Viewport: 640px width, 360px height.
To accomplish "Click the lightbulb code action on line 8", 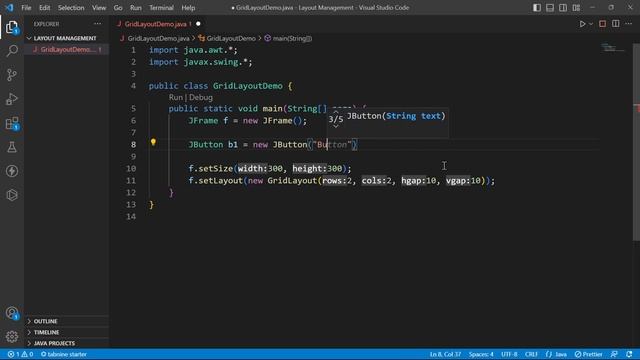I will pos(153,142).
